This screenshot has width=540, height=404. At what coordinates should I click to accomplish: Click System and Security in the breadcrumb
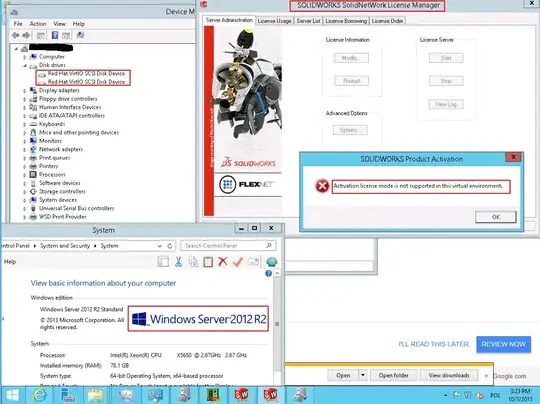[65, 246]
